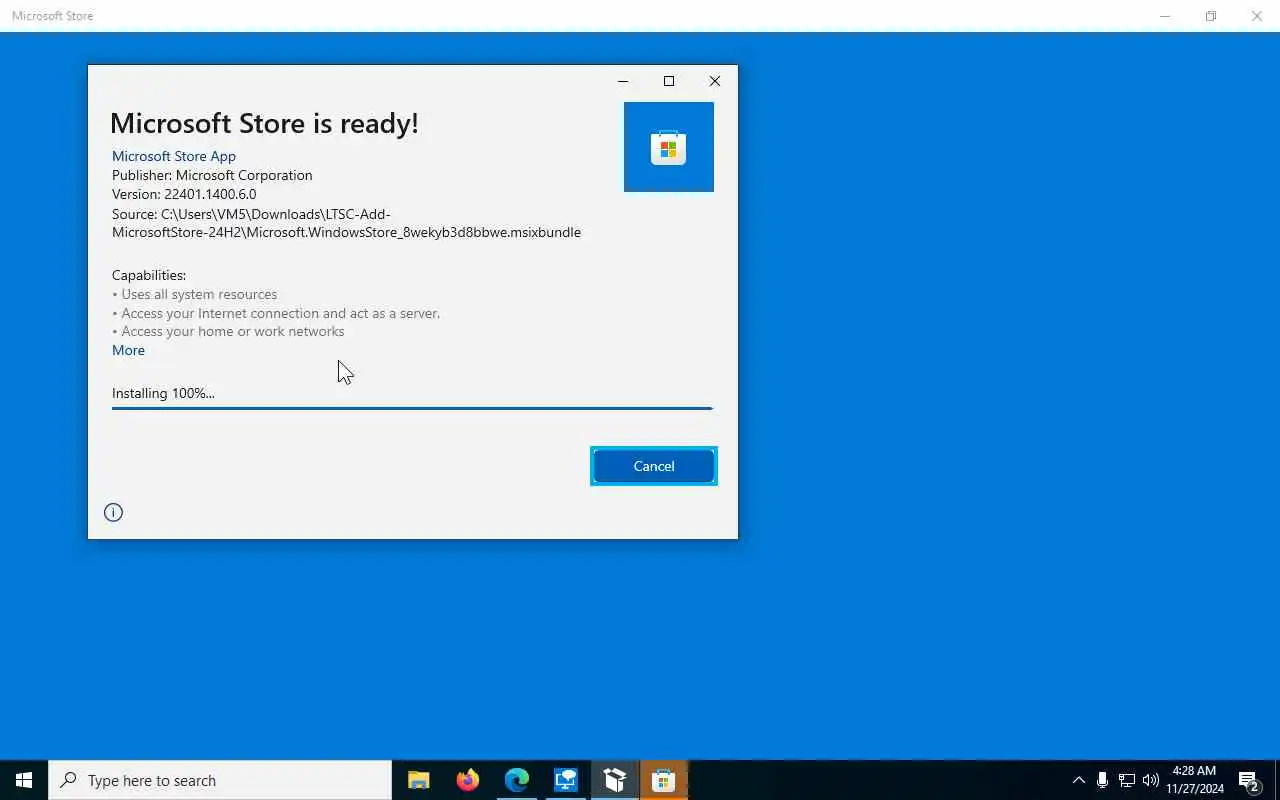This screenshot has height=800, width=1280.
Task: Switch to Microsoft Store taskbar icon
Action: click(664, 780)
